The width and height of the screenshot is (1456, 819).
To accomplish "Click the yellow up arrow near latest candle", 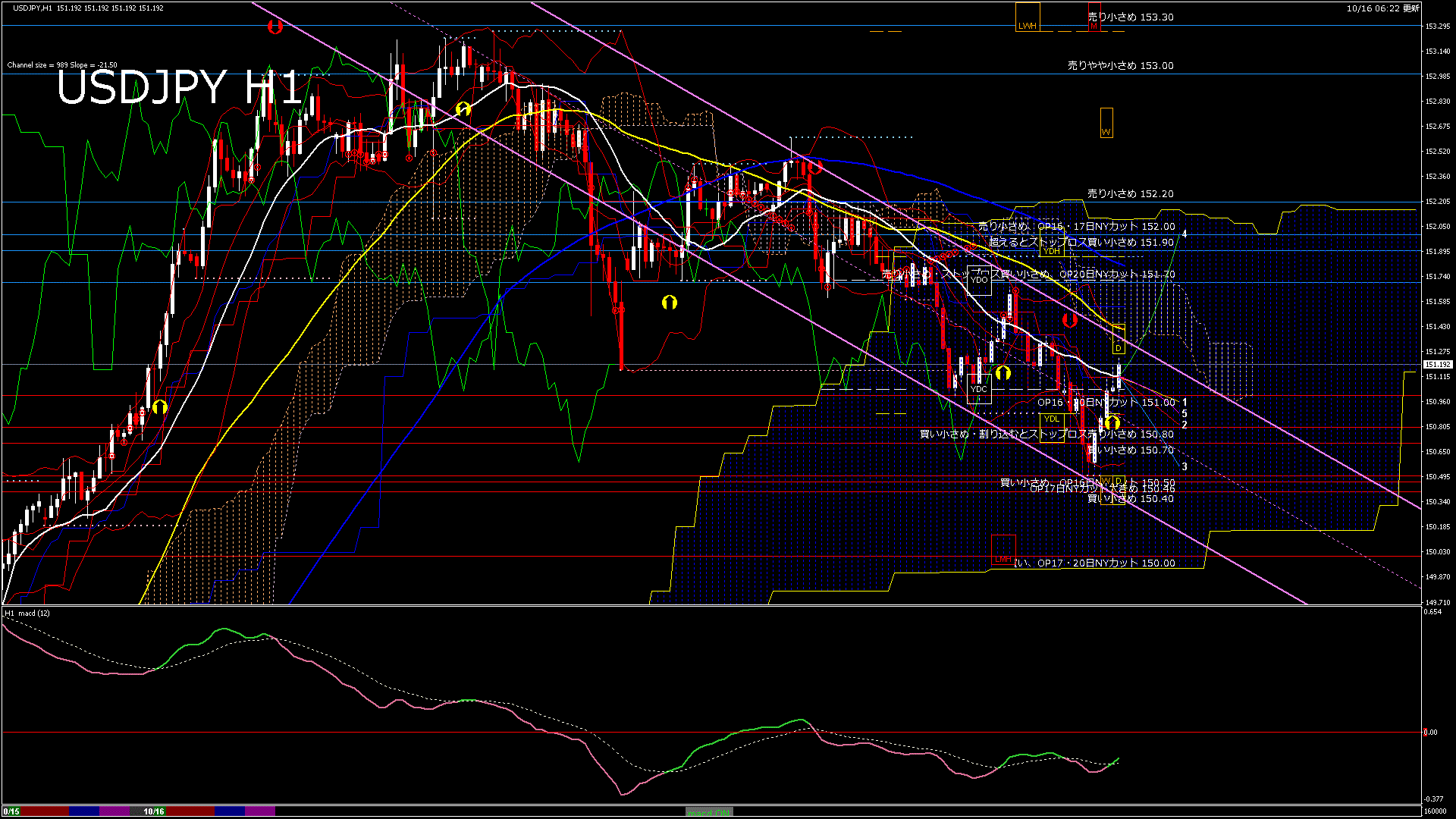I will 1112,422.
